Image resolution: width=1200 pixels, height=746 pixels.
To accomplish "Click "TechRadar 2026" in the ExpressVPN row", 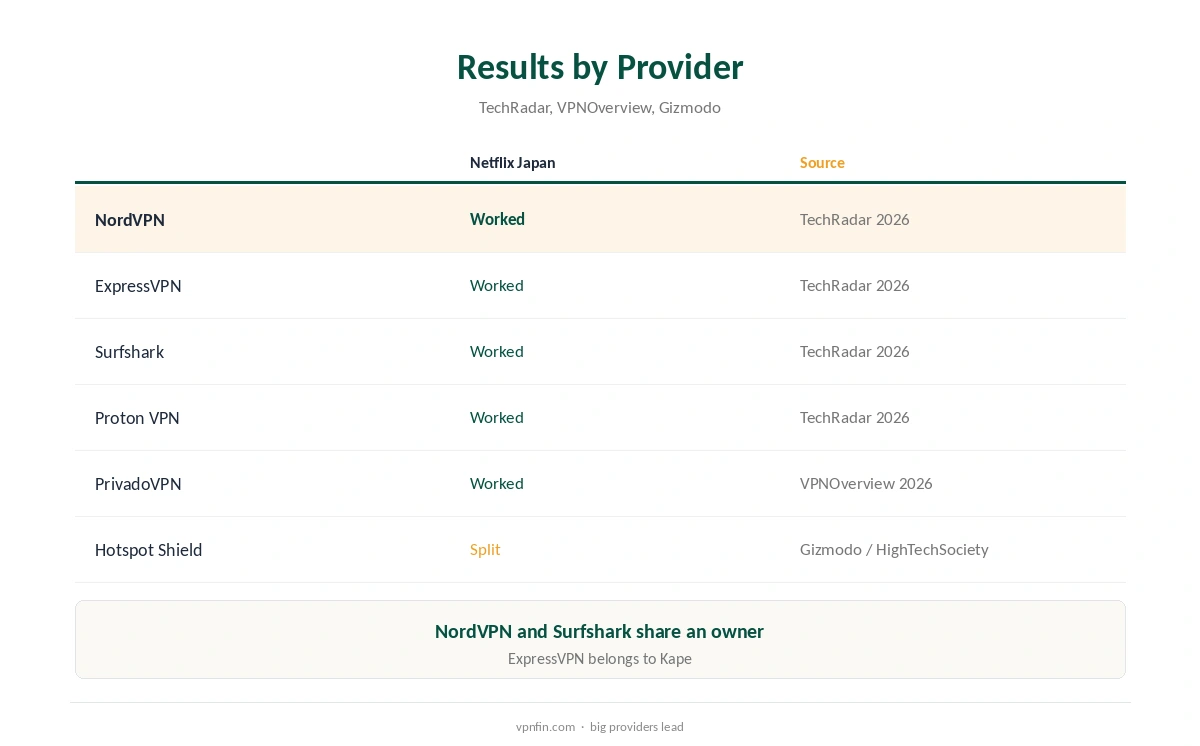I will 855,285.
